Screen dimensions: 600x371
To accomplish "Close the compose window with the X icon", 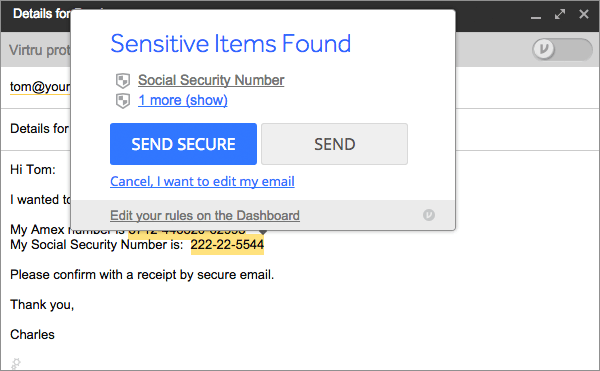I will (584, 14).
